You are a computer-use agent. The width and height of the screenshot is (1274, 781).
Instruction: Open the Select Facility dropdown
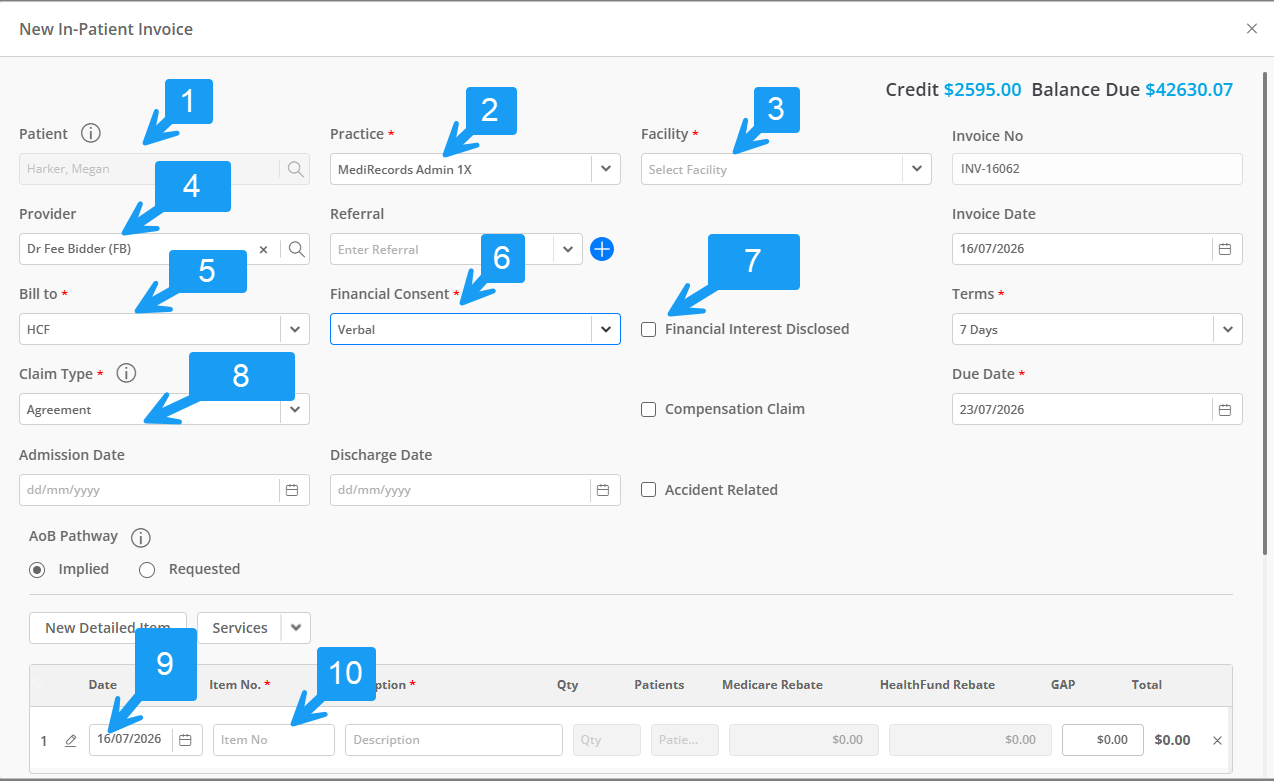point(917,169)
